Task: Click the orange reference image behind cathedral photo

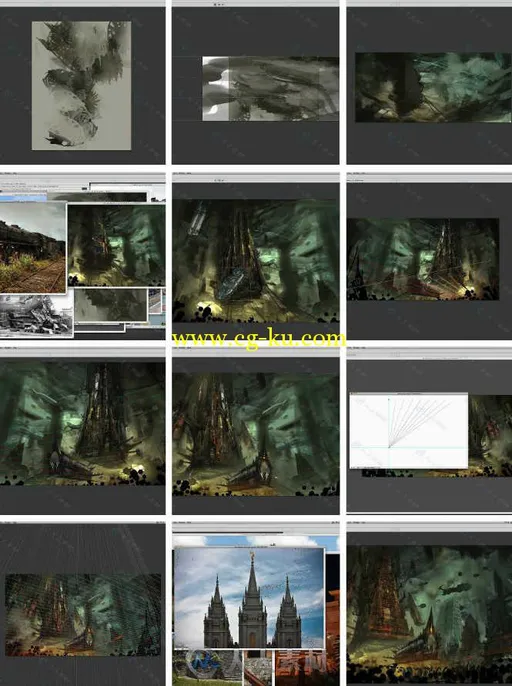Action: point(332,619)
